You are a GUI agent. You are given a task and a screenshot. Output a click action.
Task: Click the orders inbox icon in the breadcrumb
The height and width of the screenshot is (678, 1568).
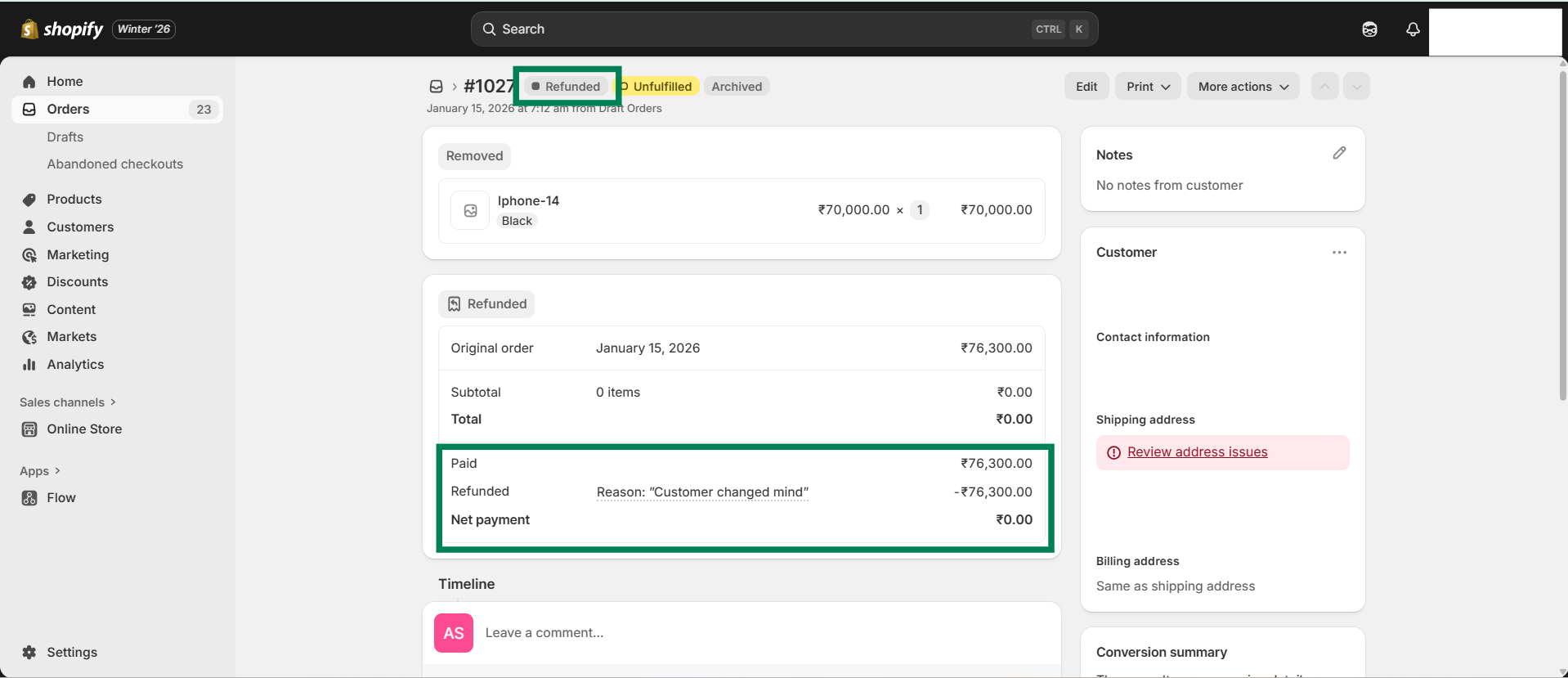pos(437,87)
